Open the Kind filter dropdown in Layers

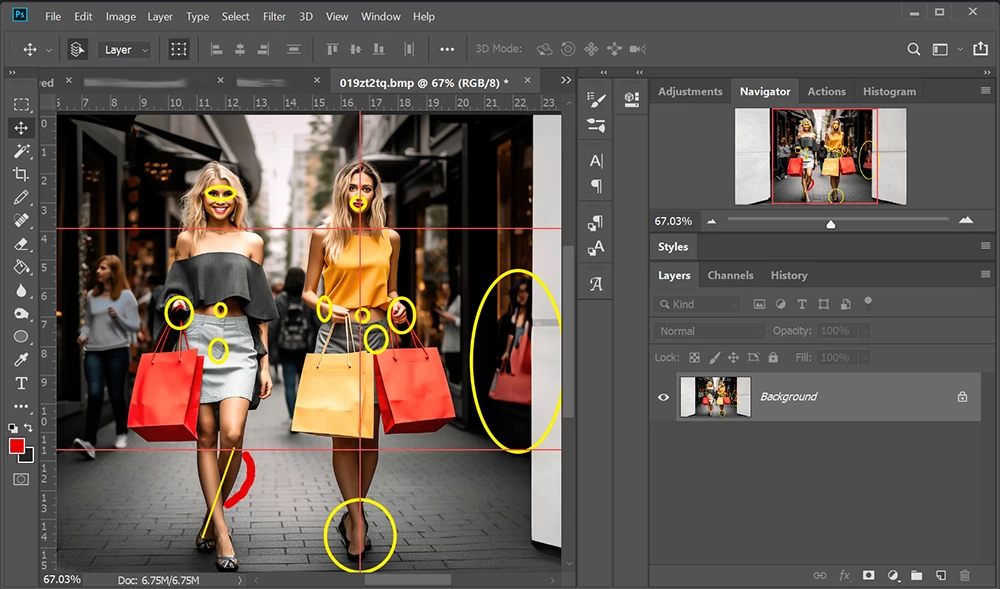[698, 304]
